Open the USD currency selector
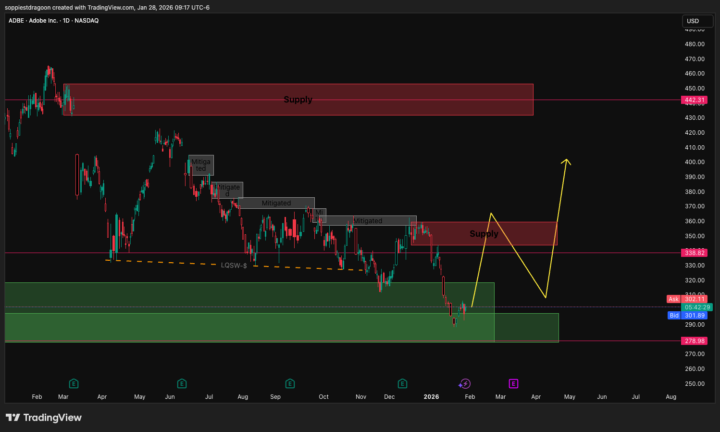The width and height of the screenshot is (720, 432). [697, 21]
